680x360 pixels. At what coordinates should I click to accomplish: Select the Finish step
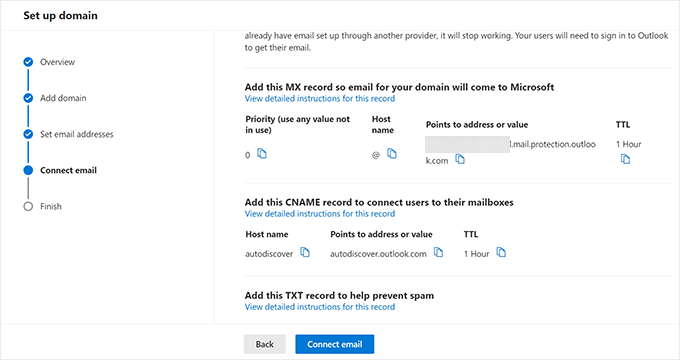pyautogui.click(x=51, y=206)
